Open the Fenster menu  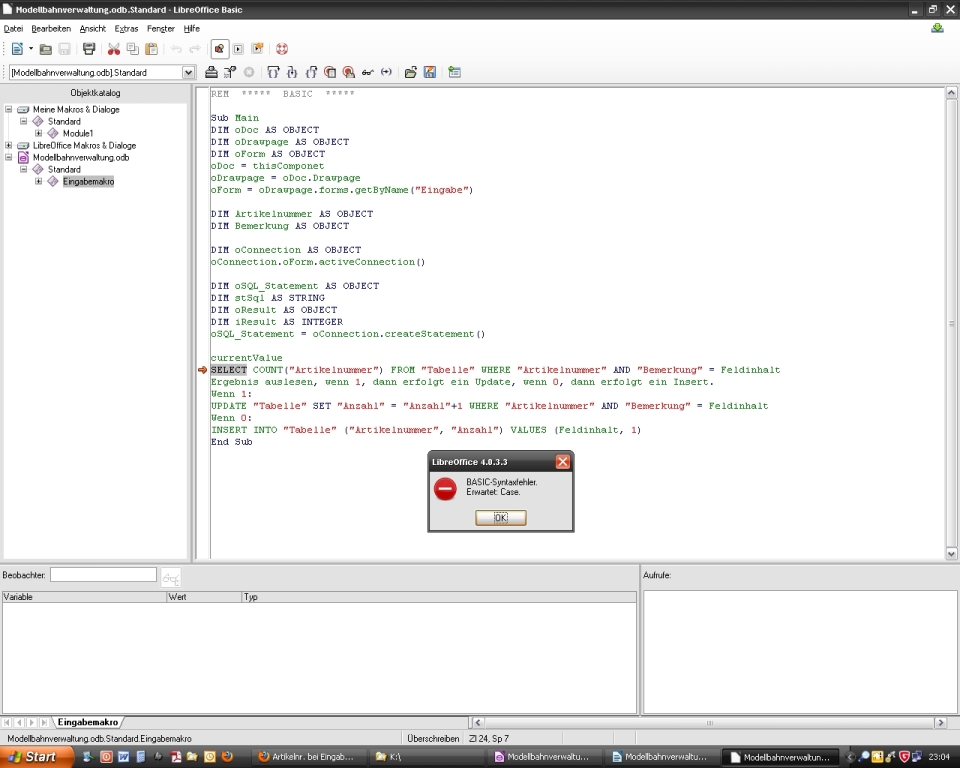coord(161,29)
